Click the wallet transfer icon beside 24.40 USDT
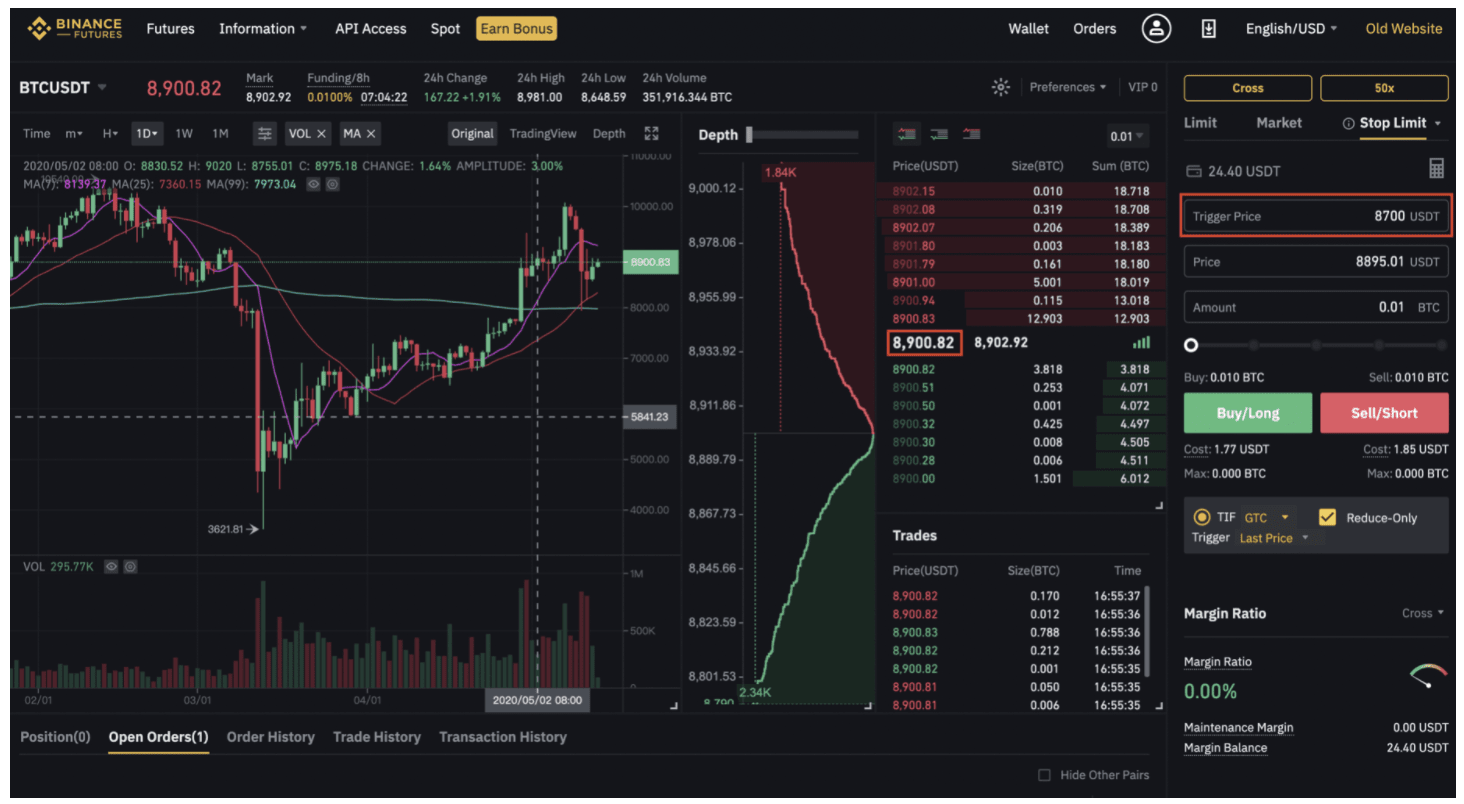Screen dimensions: 1464x804 (1193, 171)
